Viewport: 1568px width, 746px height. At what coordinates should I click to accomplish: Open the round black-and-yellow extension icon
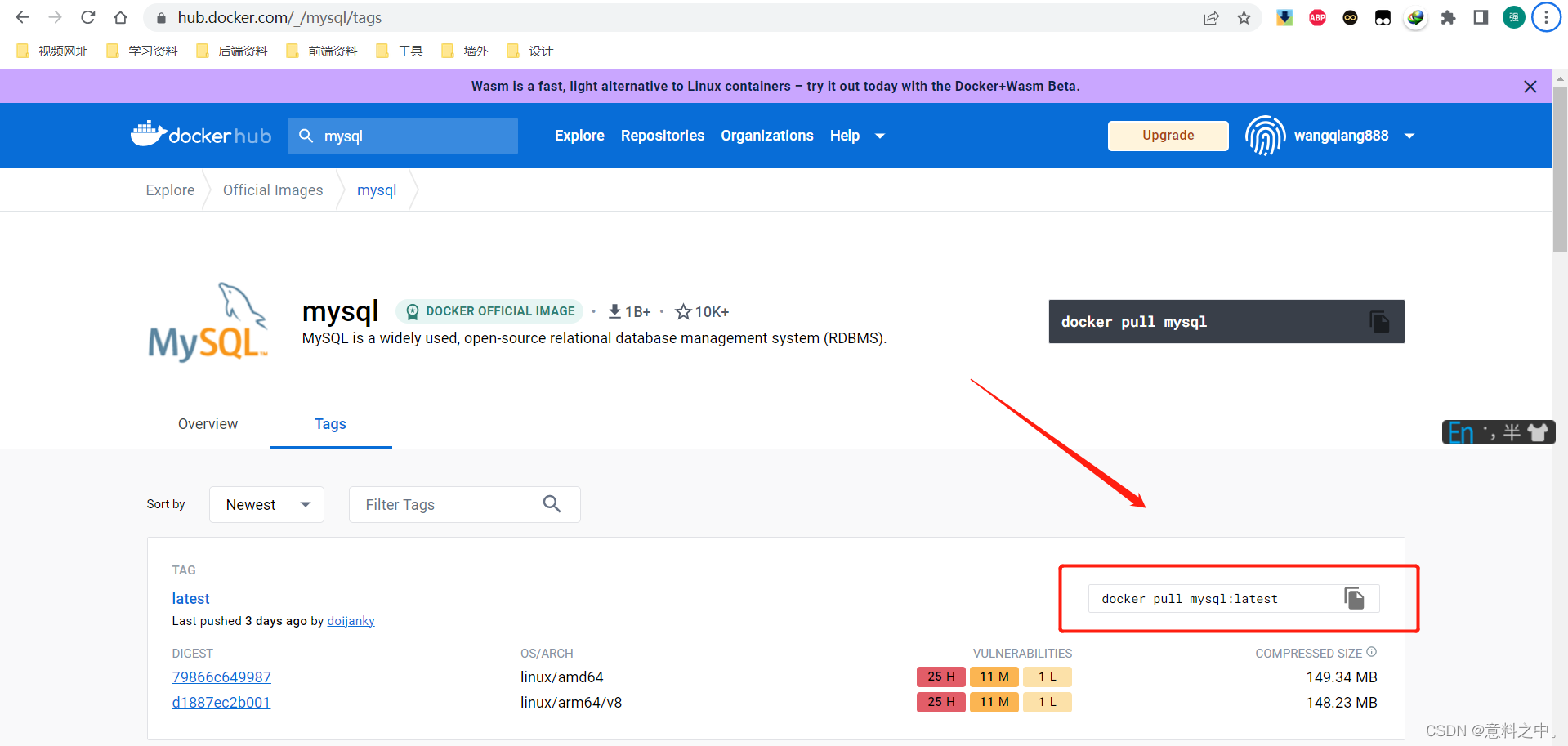tap(1350, 18)
